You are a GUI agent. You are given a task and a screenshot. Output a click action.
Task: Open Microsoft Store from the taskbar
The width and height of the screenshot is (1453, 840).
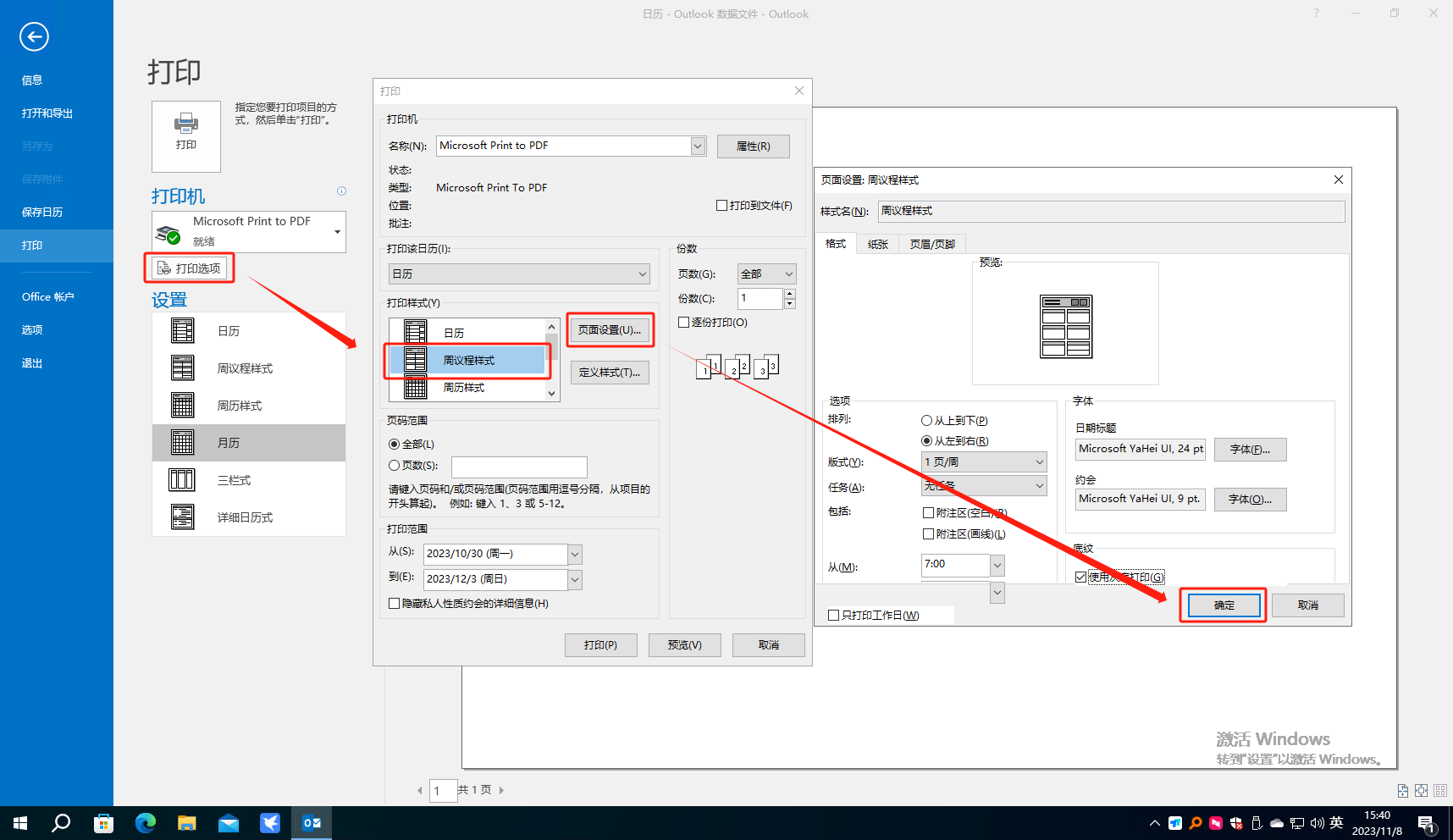click(103, 823)
